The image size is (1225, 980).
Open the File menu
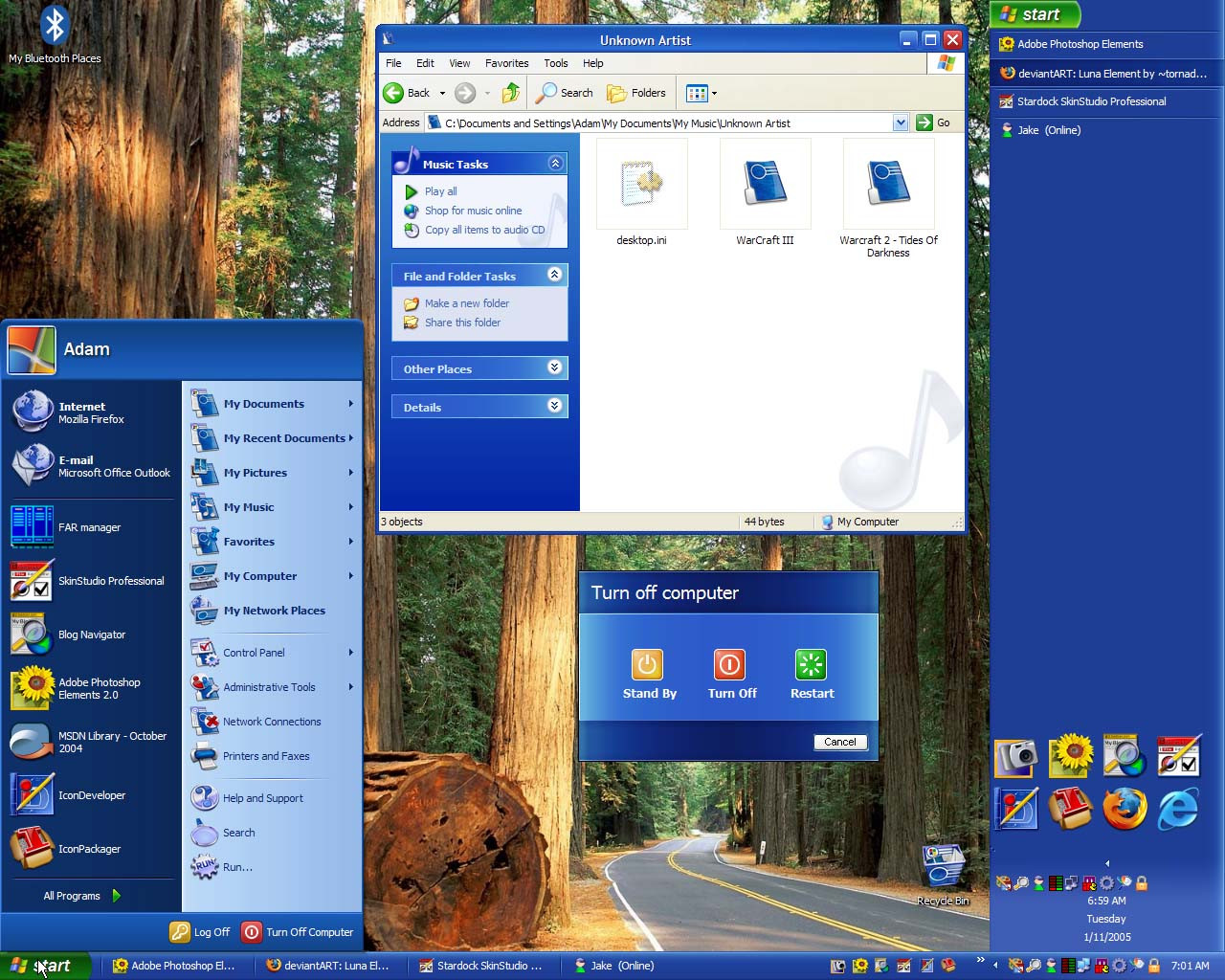[x=393, y=63]
